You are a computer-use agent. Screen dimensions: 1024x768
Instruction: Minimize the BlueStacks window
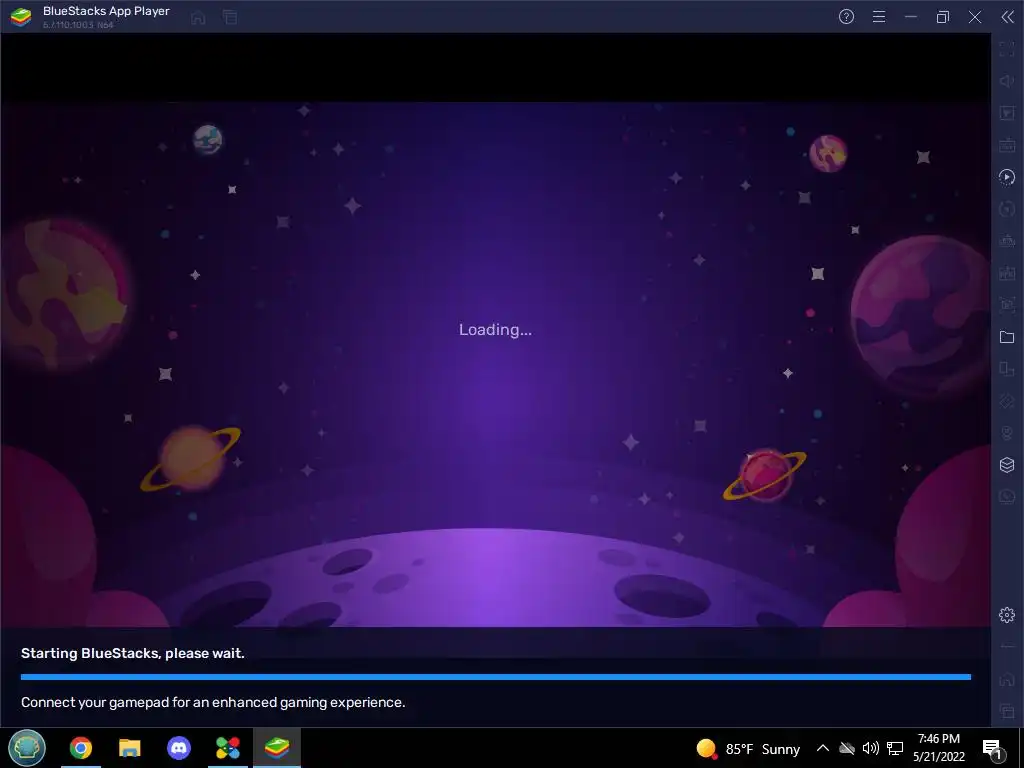[911, 17]
